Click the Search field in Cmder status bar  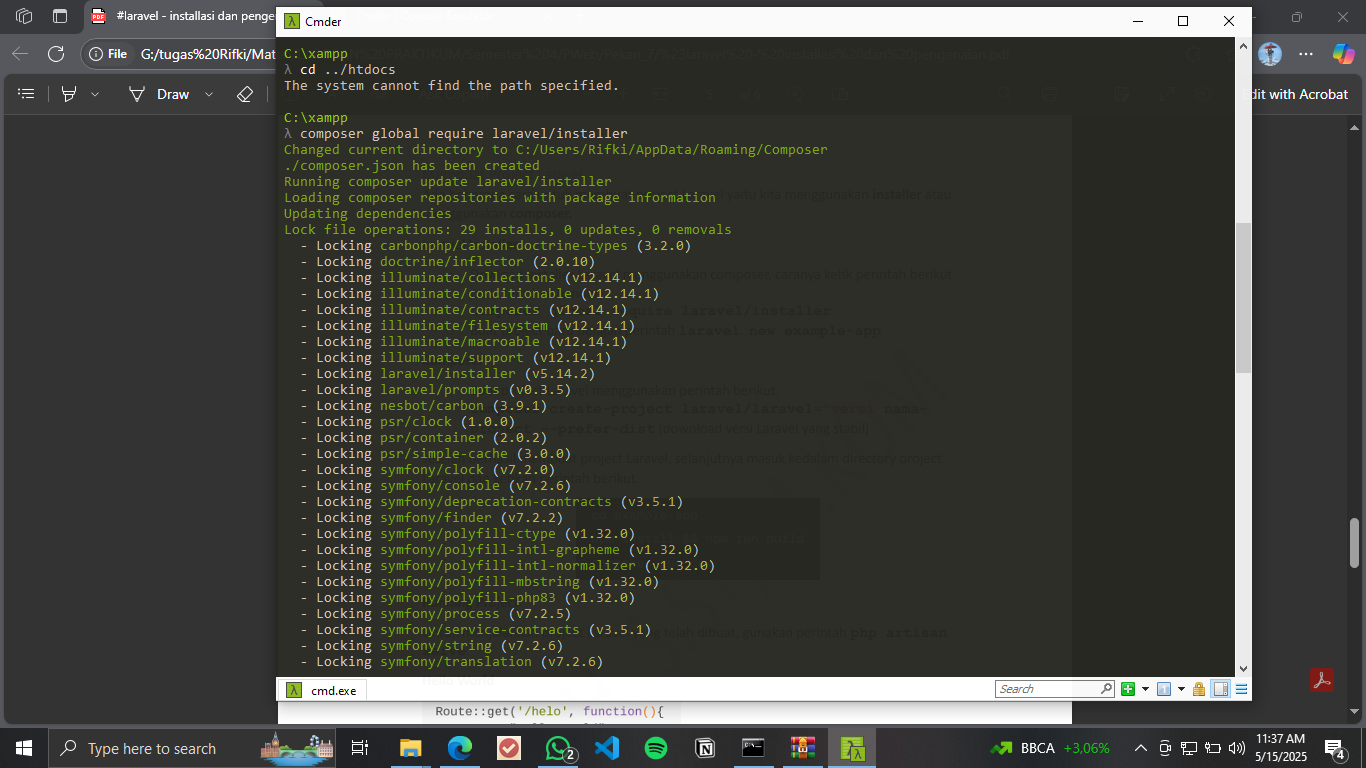tap(1048, 689)
